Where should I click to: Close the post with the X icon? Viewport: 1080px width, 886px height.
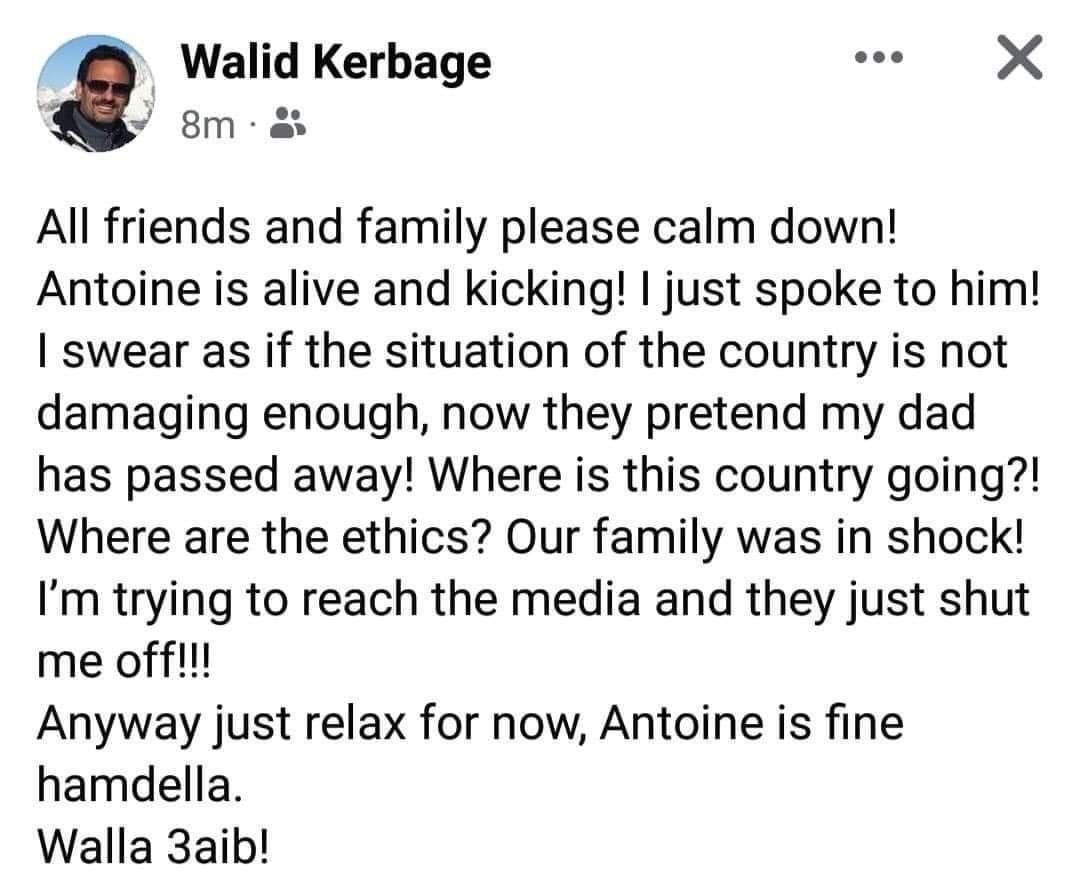1018,58
